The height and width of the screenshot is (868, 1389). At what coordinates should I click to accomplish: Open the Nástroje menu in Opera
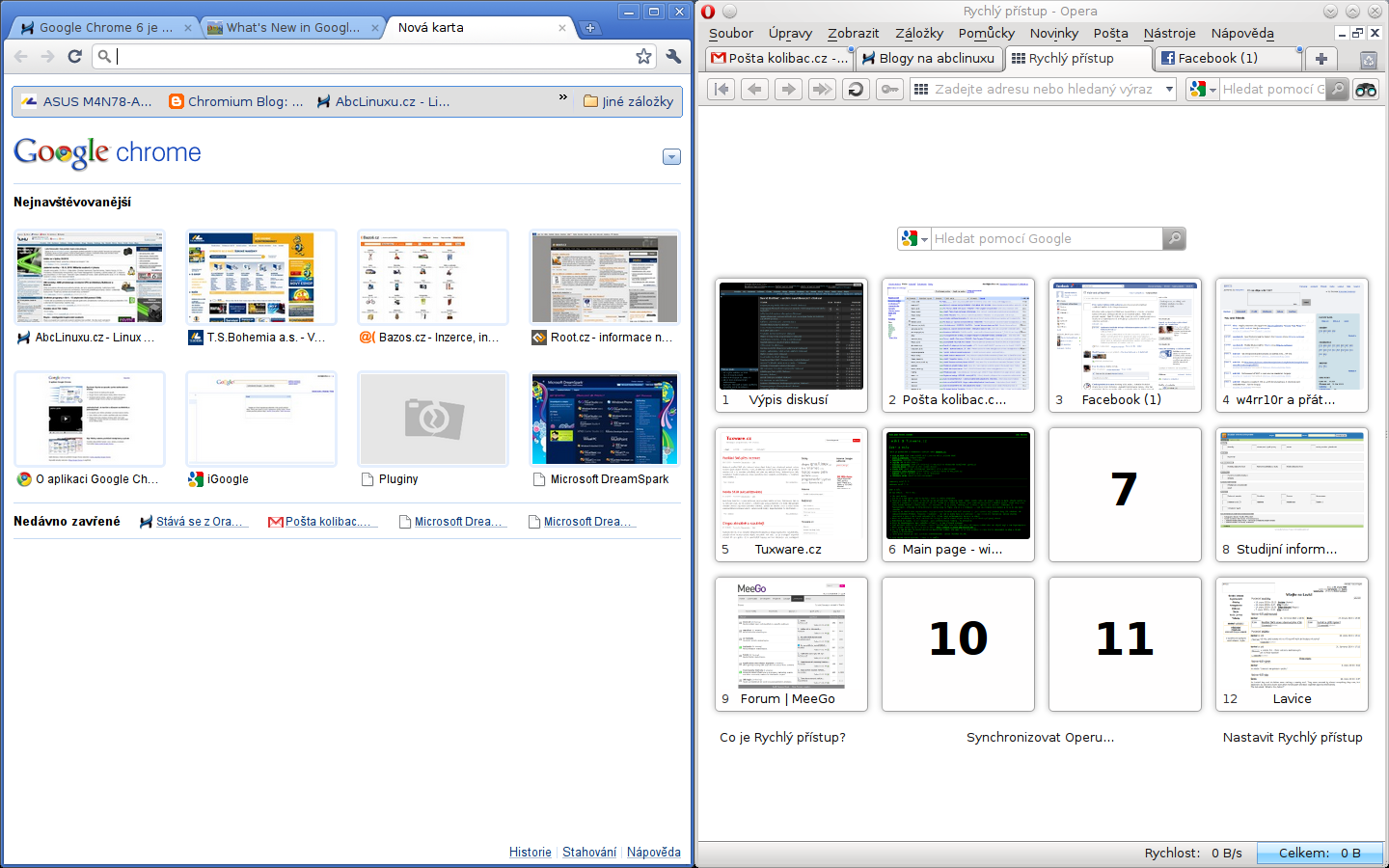coord(1170,34)
